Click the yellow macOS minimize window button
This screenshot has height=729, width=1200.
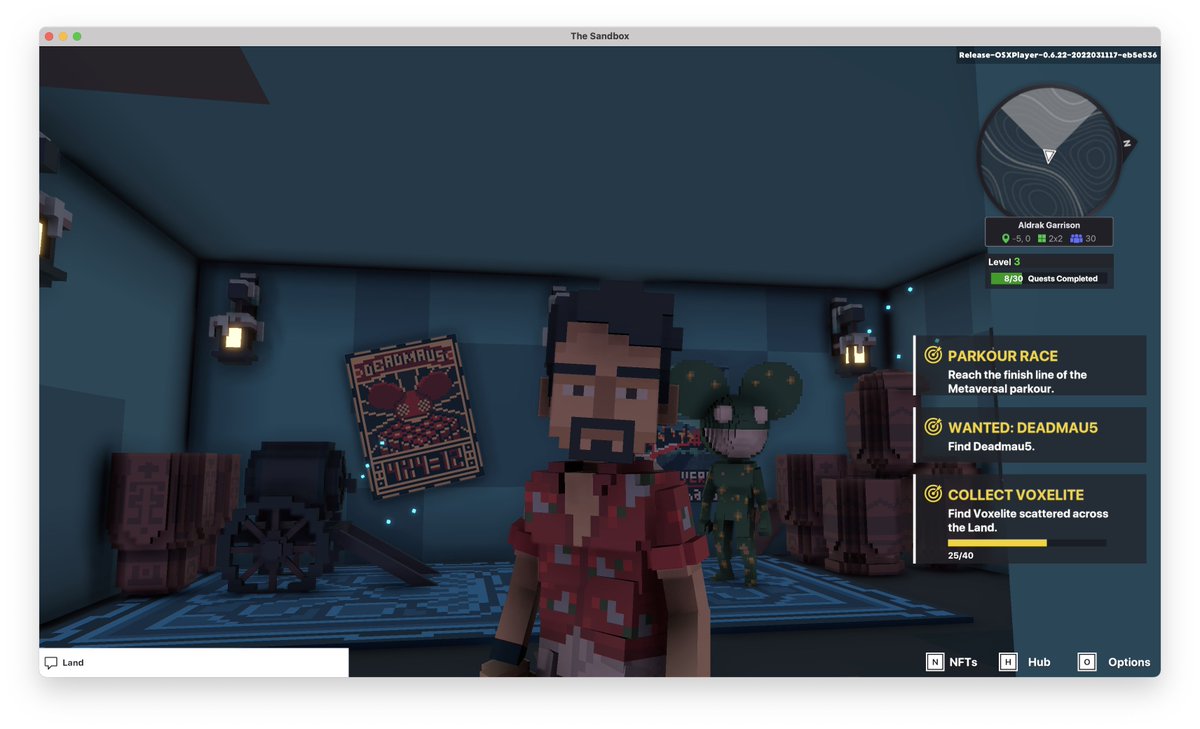point(63,36)
